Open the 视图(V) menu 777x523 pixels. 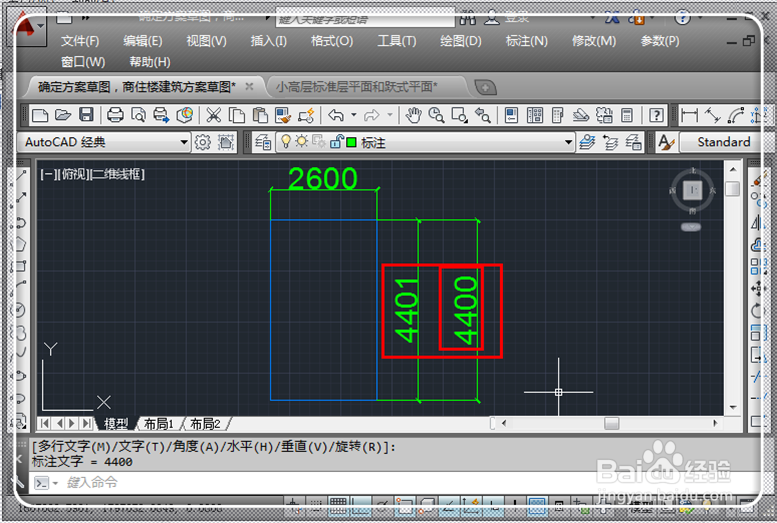206,41
